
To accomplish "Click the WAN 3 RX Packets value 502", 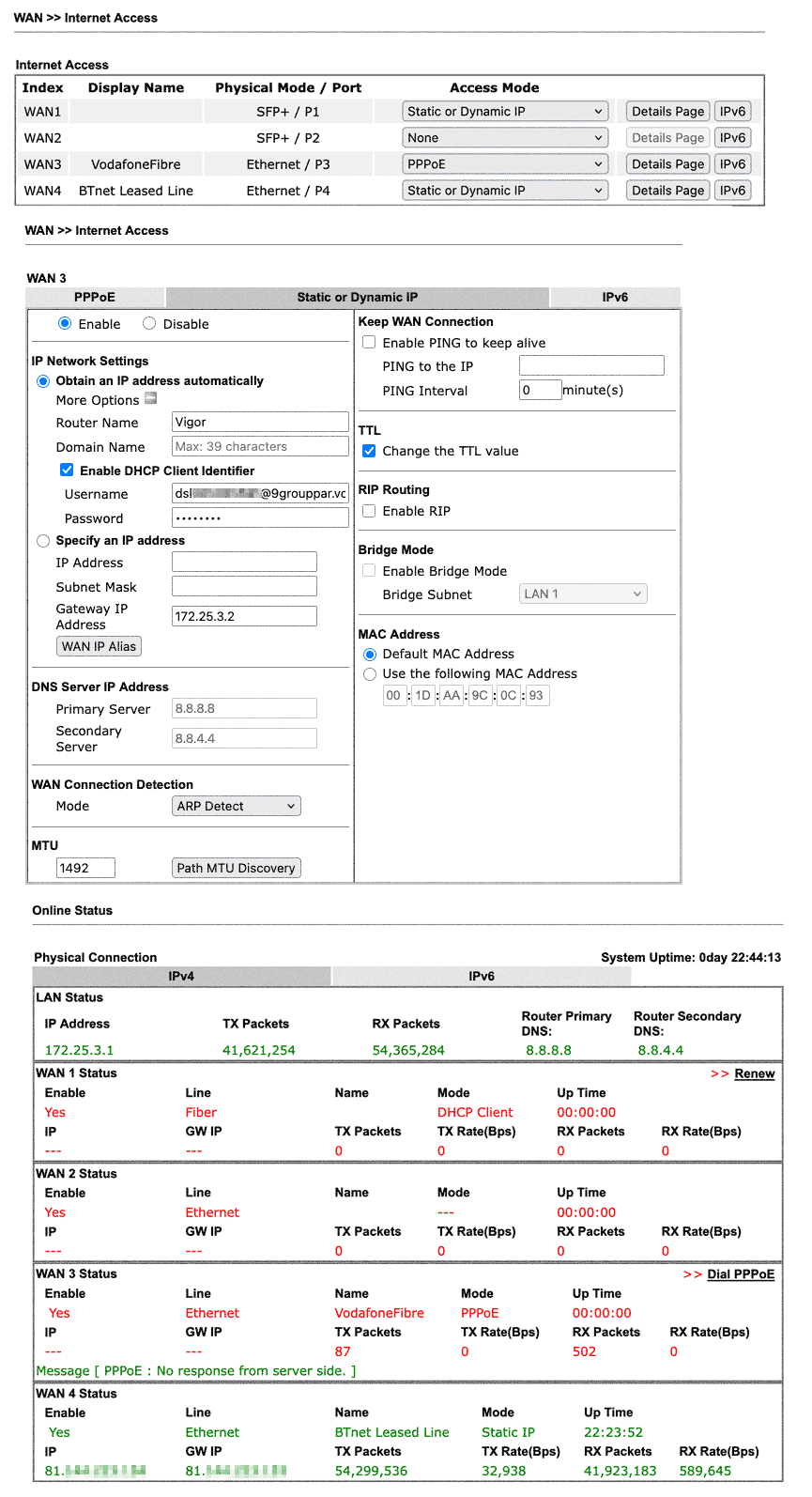I will 584,1351.
